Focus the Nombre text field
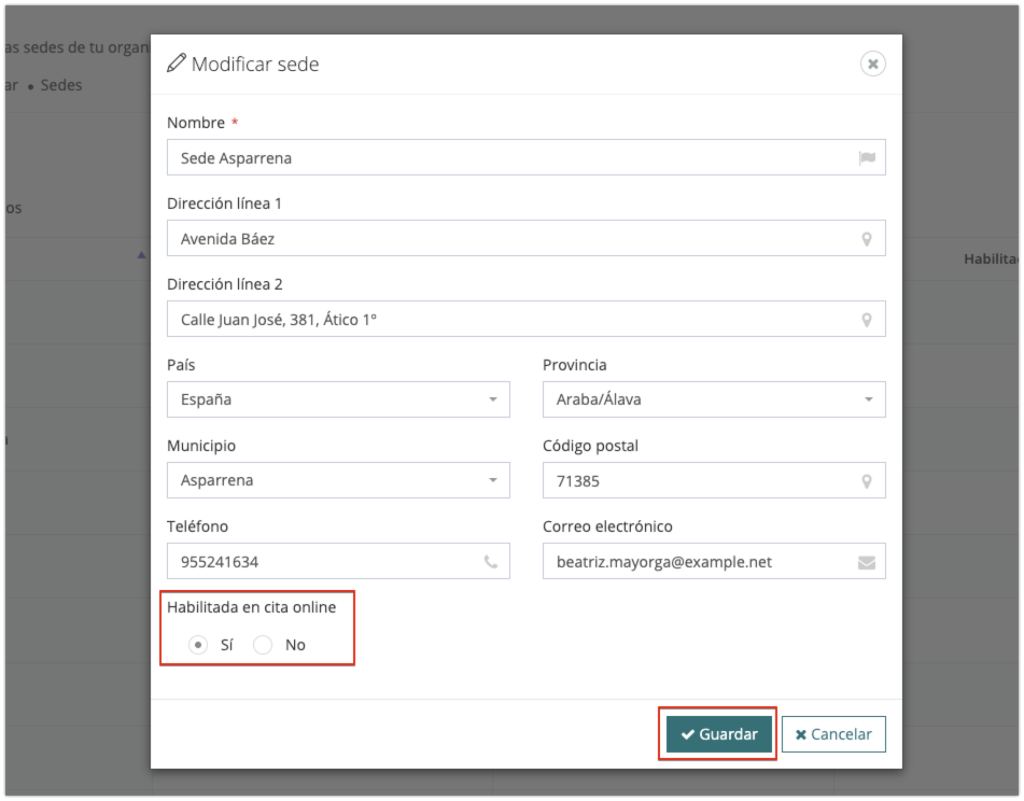Screen dimensions: 1024x801 point(510,158)
